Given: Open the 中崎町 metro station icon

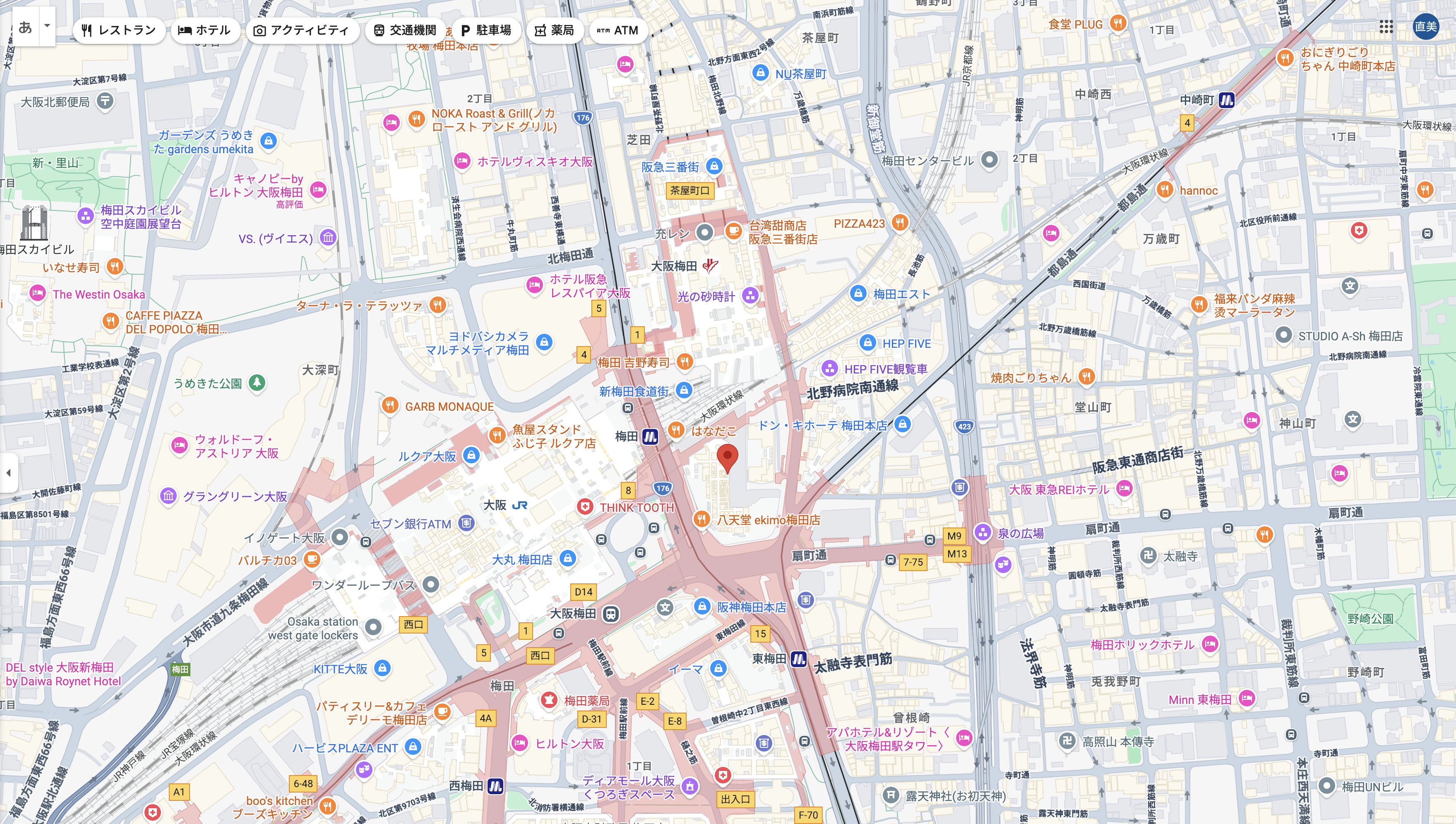Looking at the screenshot, I should point(1226,100).
